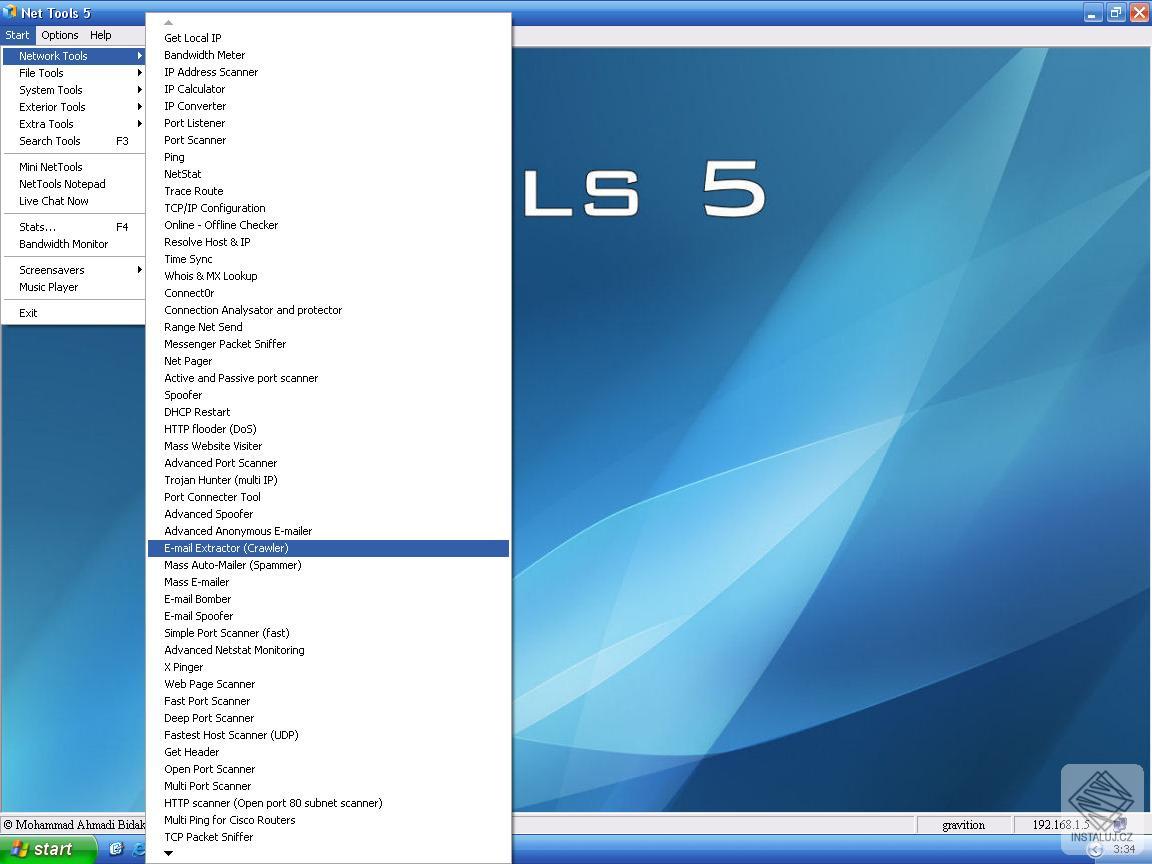The height and width of the screenshot is (864, 1152).
Task: Select Online - Offline Checker
Action: click(x=328, y=225)
